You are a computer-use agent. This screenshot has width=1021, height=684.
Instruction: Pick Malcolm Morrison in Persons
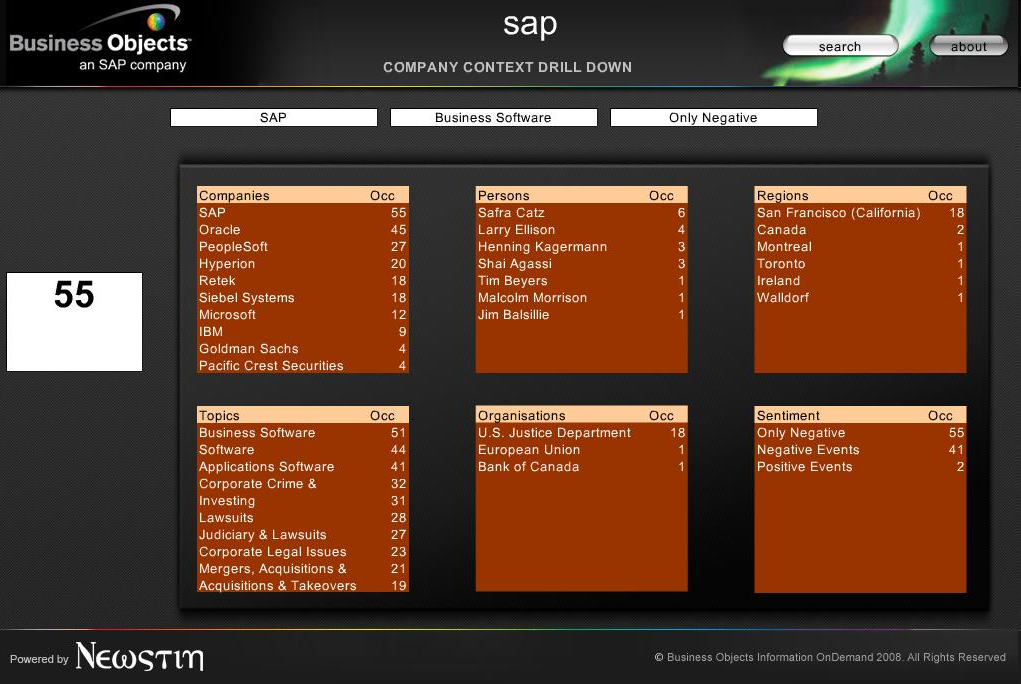581,297
